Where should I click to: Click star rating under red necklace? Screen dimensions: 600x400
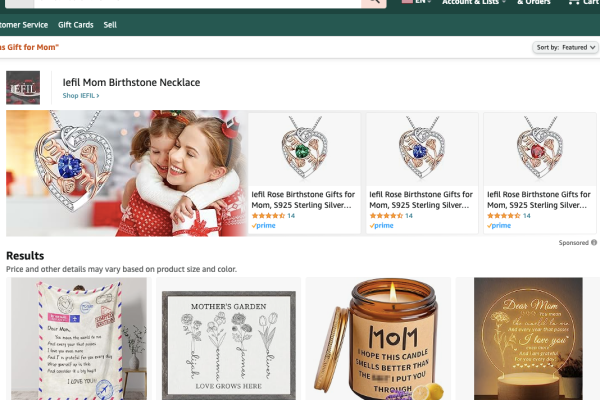point(504,216)
